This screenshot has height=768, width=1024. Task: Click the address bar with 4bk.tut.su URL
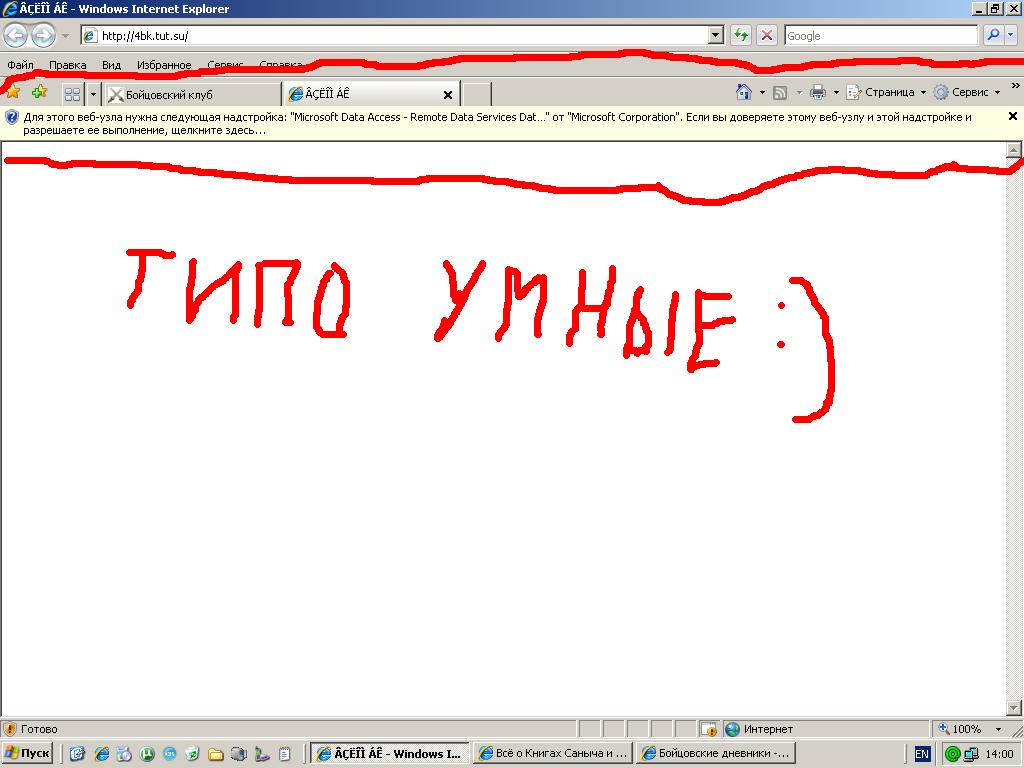click(395, 35)
